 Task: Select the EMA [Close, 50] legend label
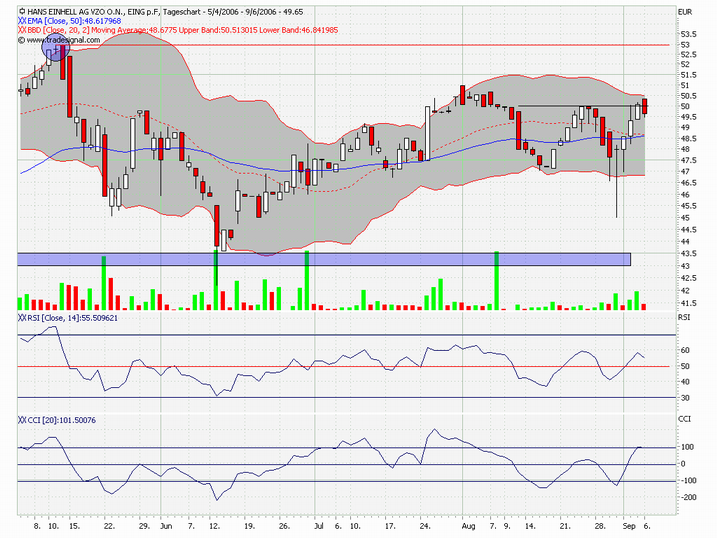tap(61, 20)
